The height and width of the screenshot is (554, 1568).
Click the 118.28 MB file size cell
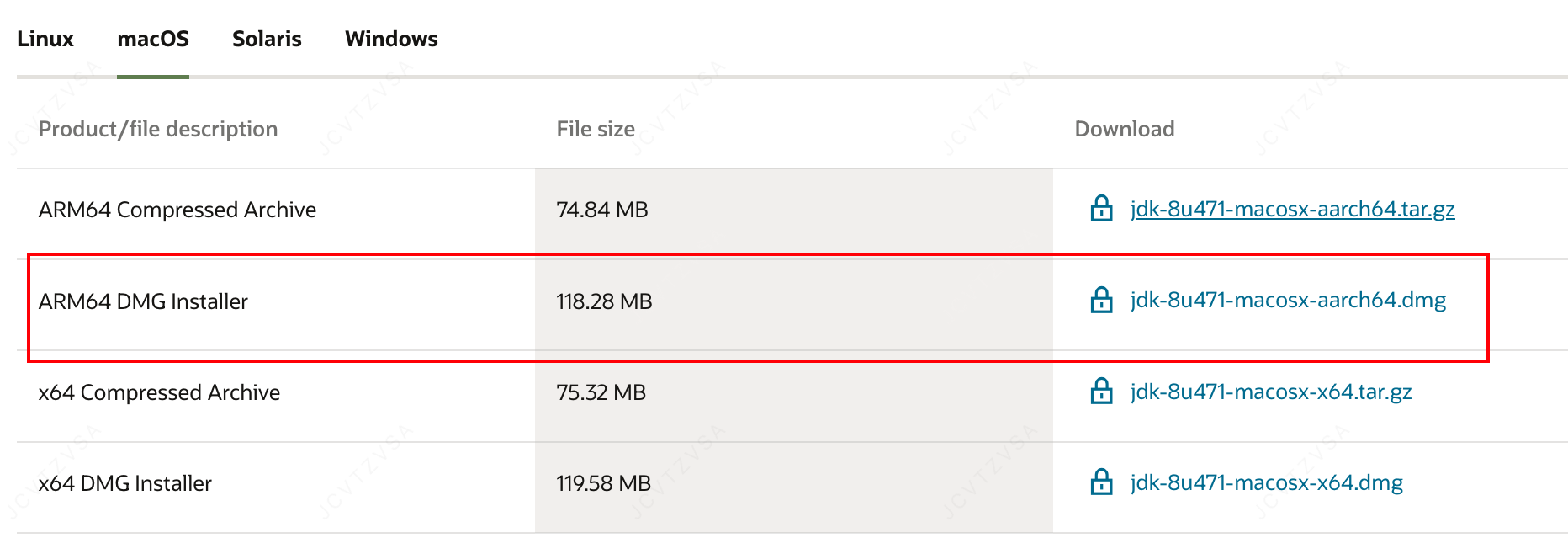[604, 301]
